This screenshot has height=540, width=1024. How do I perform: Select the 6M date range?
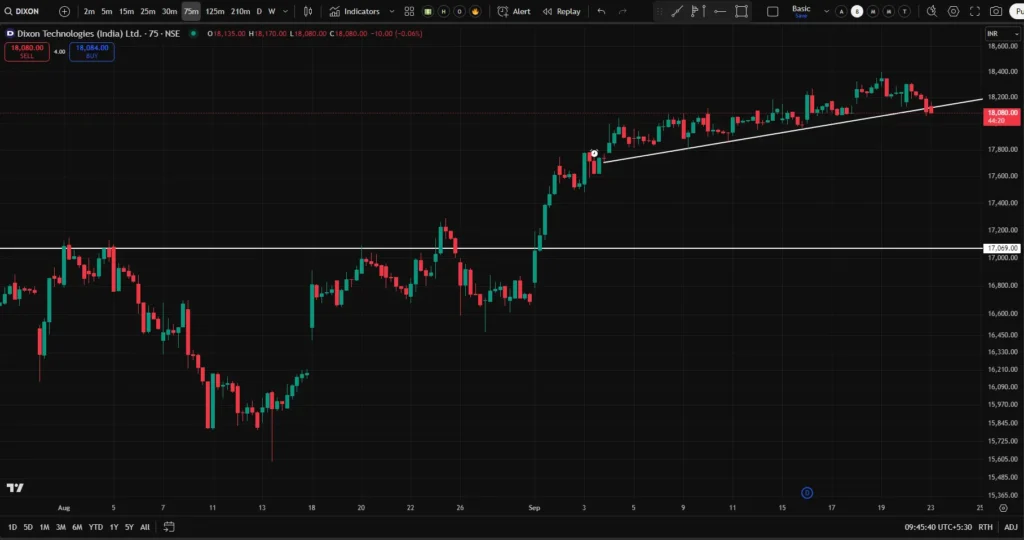77,527
